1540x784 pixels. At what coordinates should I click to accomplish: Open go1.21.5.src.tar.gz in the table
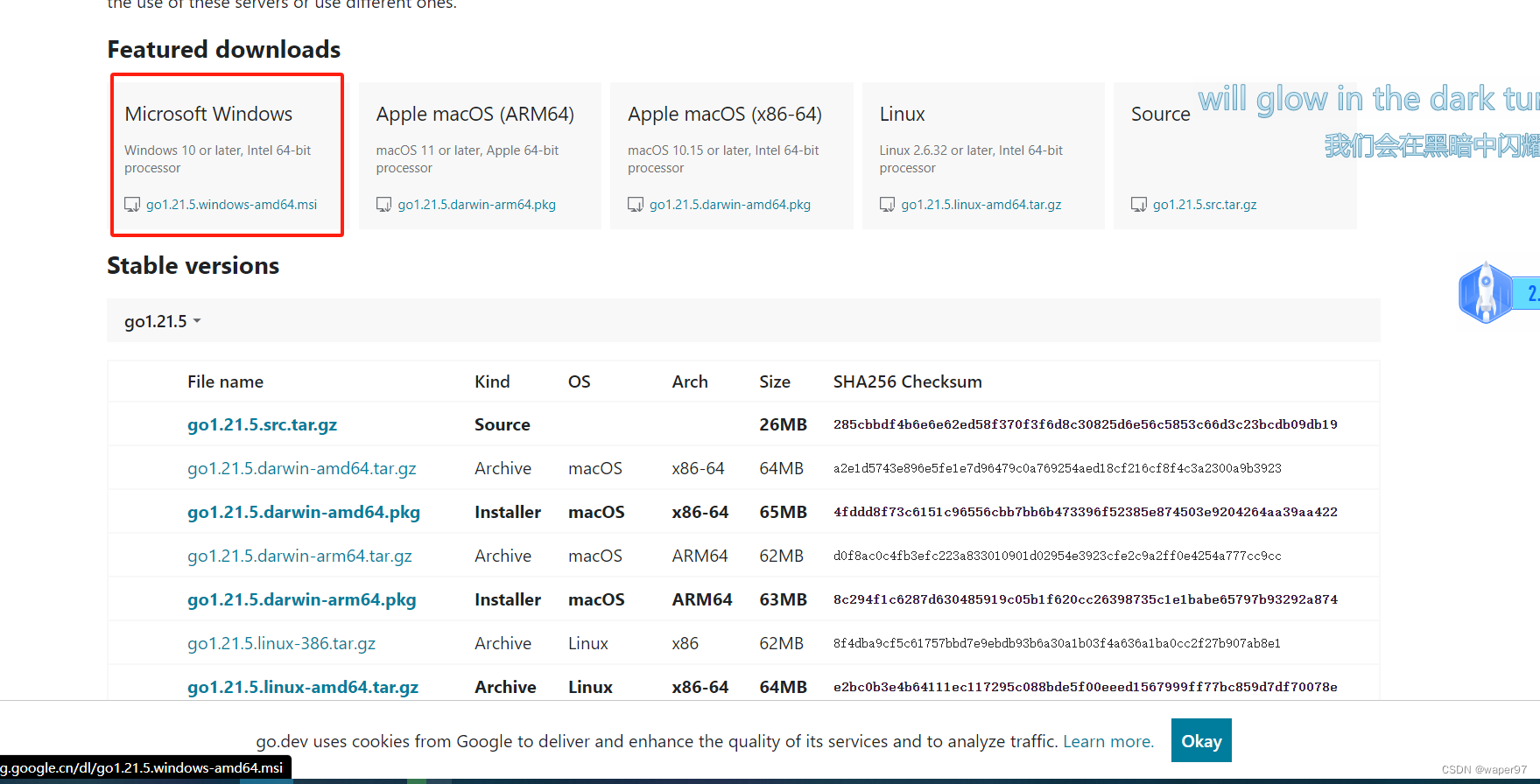coord(262,424)
